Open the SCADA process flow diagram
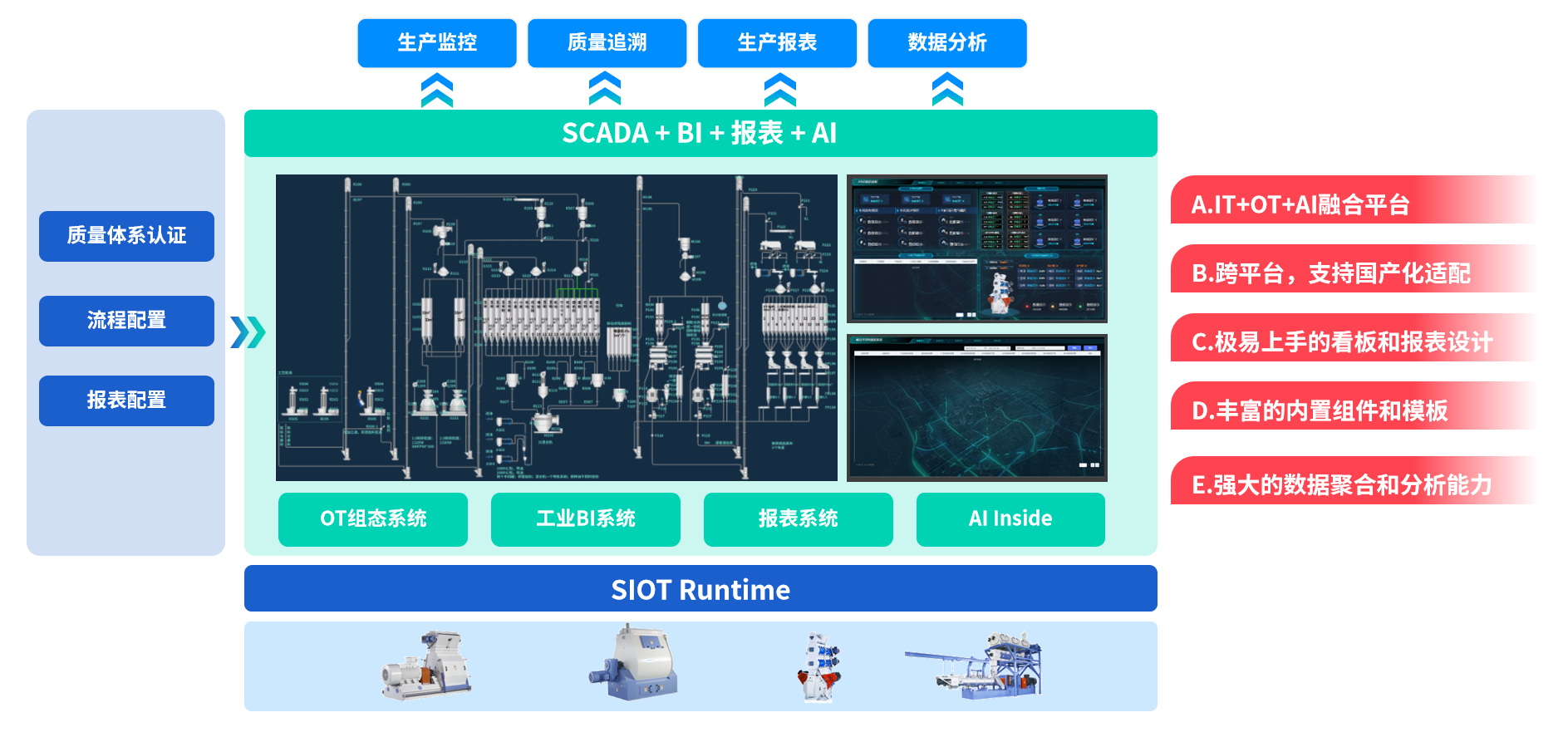Image resolution: width=1568 pixels, height=732 pixels. tap(556, 327)
